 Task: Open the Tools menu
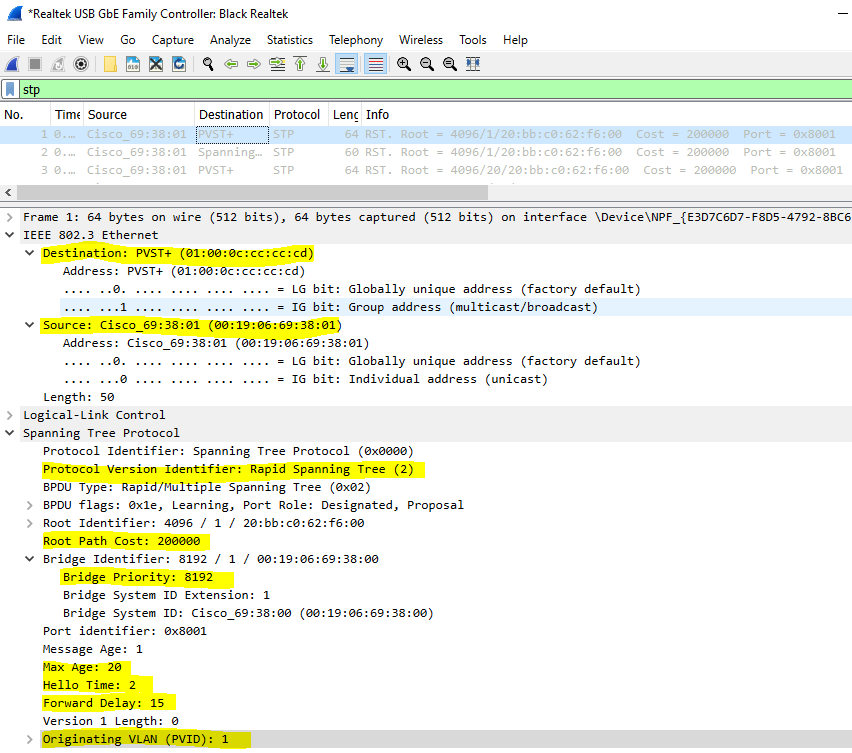473,40
